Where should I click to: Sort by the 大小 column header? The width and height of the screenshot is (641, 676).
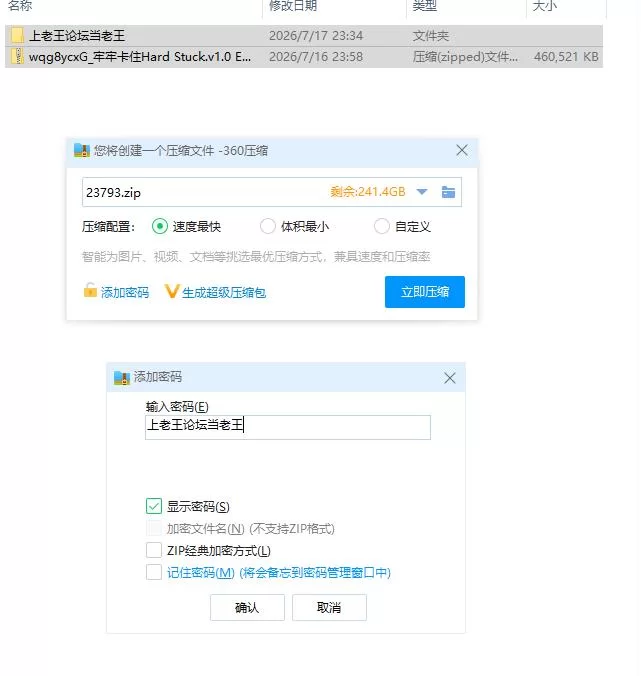pos(545,6)
